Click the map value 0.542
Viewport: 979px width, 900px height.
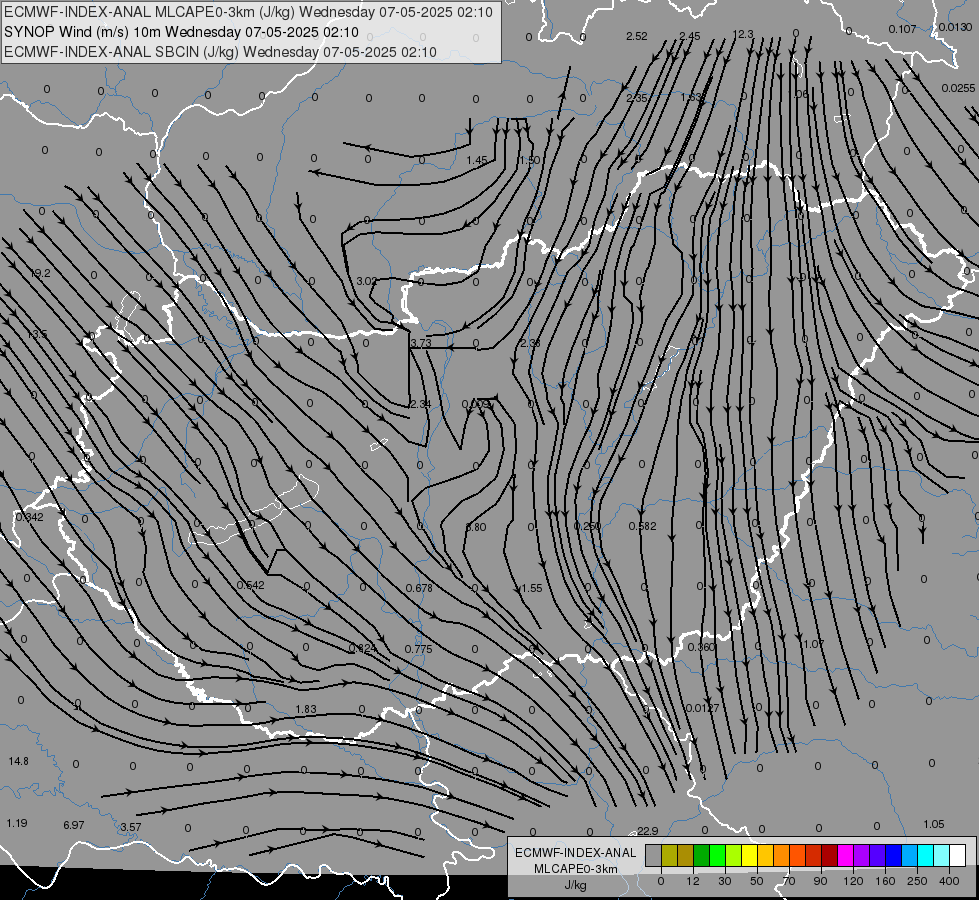pyautogui.click(x=250, y=585)
